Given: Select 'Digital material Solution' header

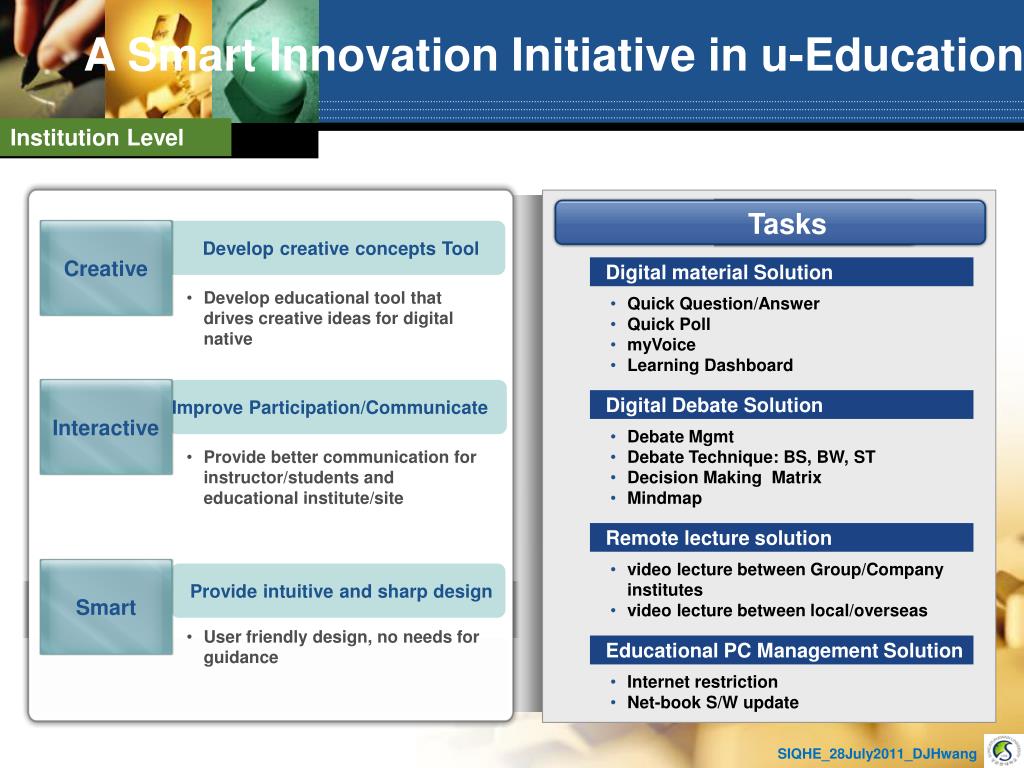Looking at the screenshot, I should (781, 272).
